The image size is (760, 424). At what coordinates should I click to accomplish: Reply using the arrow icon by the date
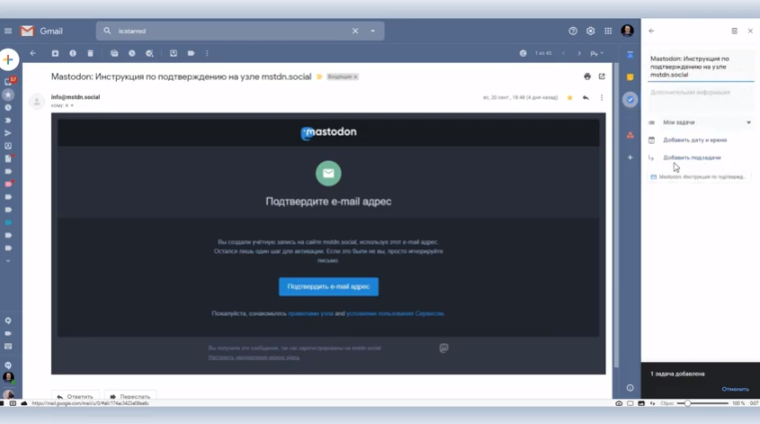(586, 98)
